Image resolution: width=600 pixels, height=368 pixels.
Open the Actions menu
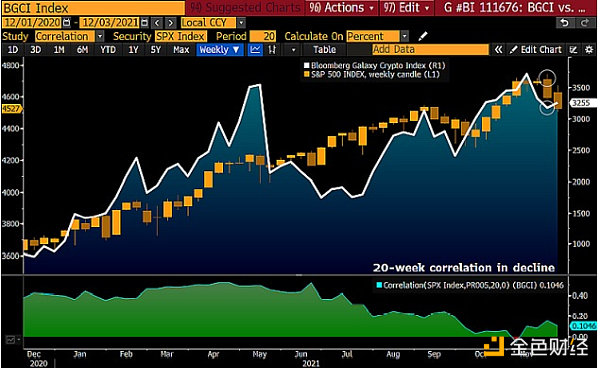(341, 8)
